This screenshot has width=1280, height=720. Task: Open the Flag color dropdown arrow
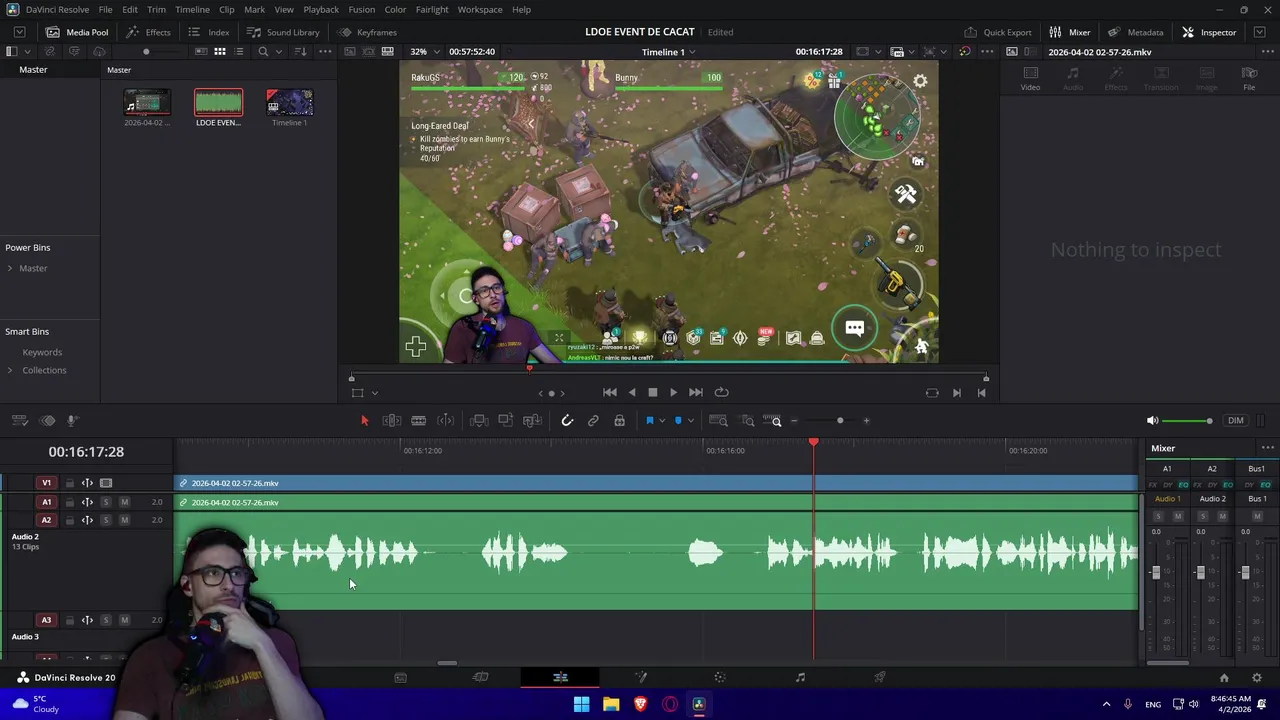pyautogui.click(x=662, y=421)
